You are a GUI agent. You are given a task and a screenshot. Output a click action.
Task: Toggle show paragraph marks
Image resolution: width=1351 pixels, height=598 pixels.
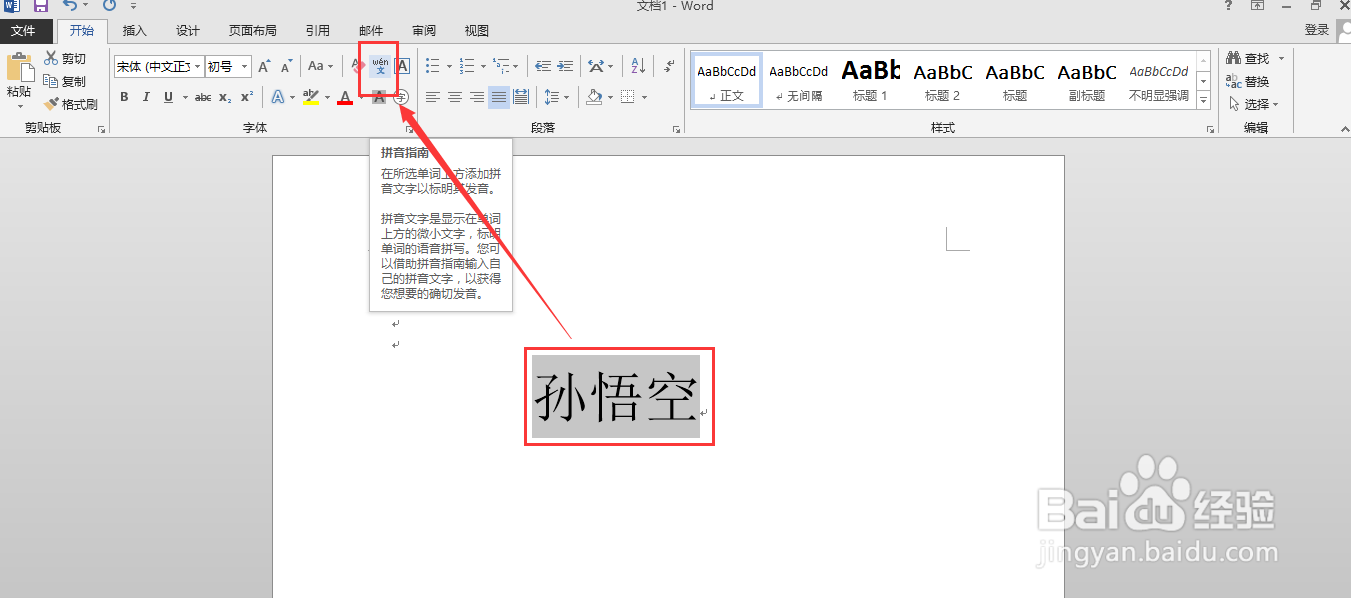[x=669, y=67]
